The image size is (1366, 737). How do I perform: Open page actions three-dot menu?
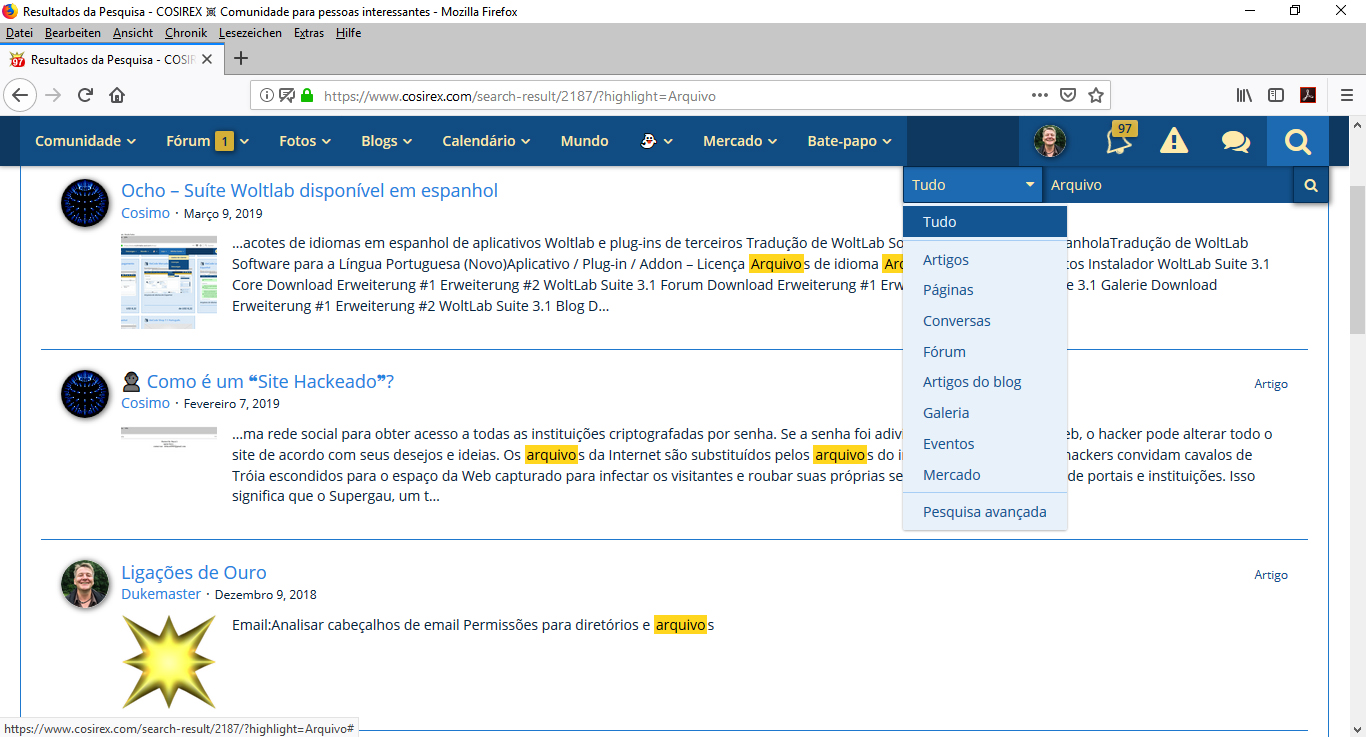pos(1040,96)
